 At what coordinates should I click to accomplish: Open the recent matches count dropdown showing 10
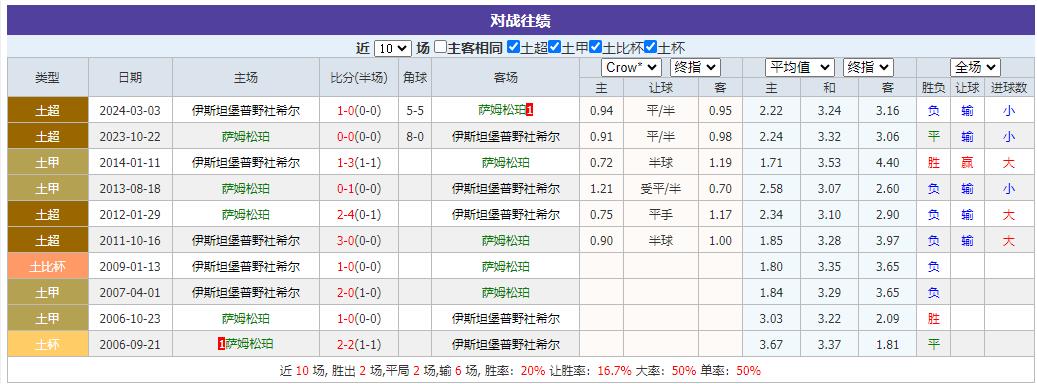point(393,48)
